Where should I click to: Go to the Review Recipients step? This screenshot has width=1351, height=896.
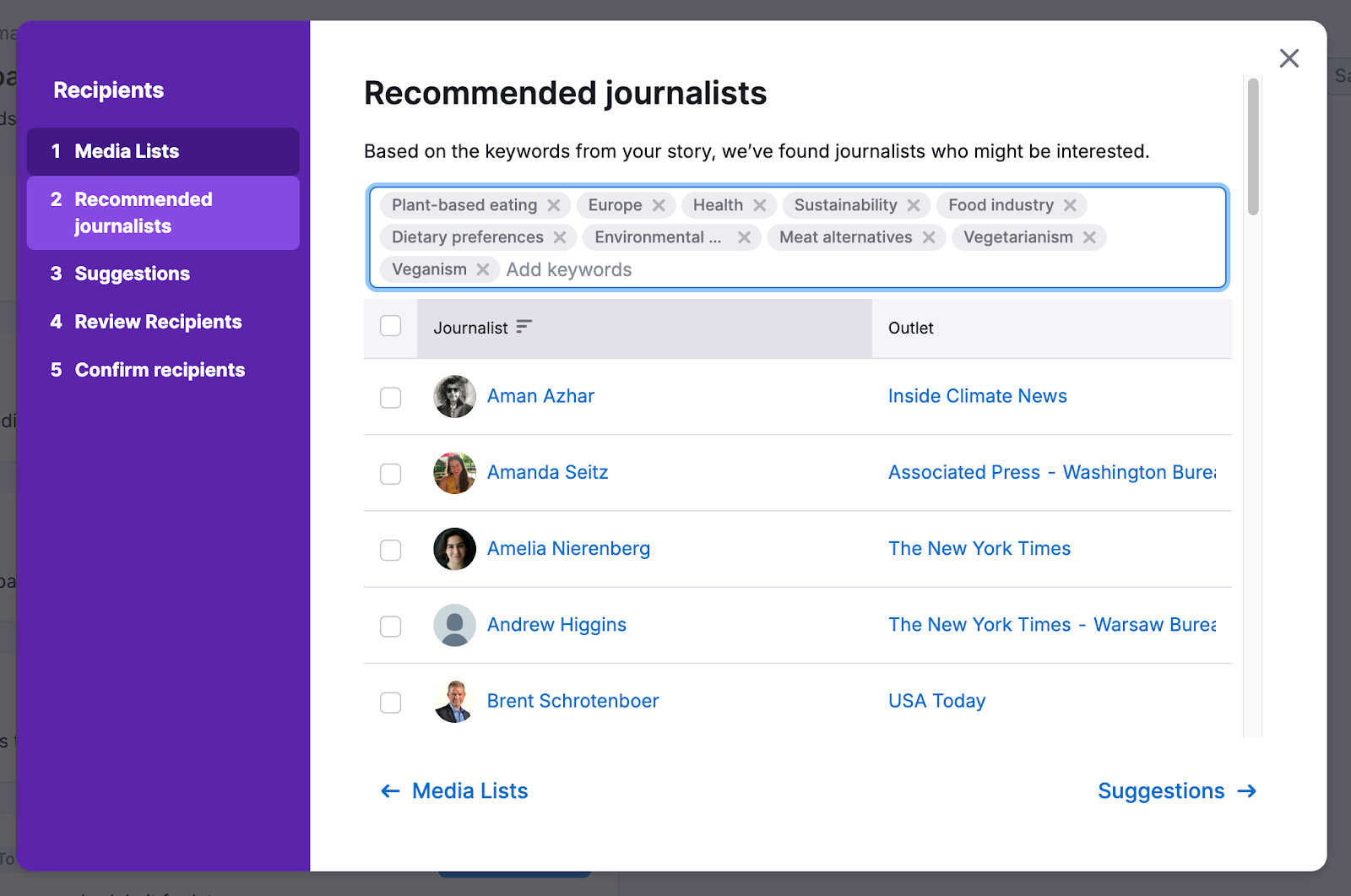(x=158, y=322)
